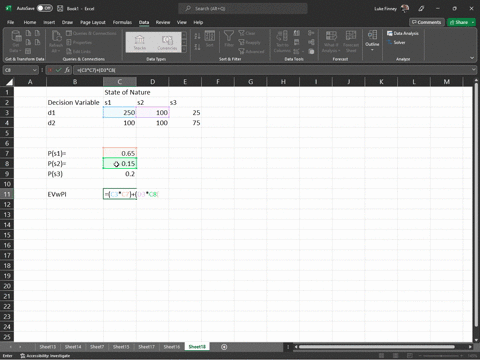Cancel formula entry with X button
This screenshot has width=480, height=360.
[50, 70]
